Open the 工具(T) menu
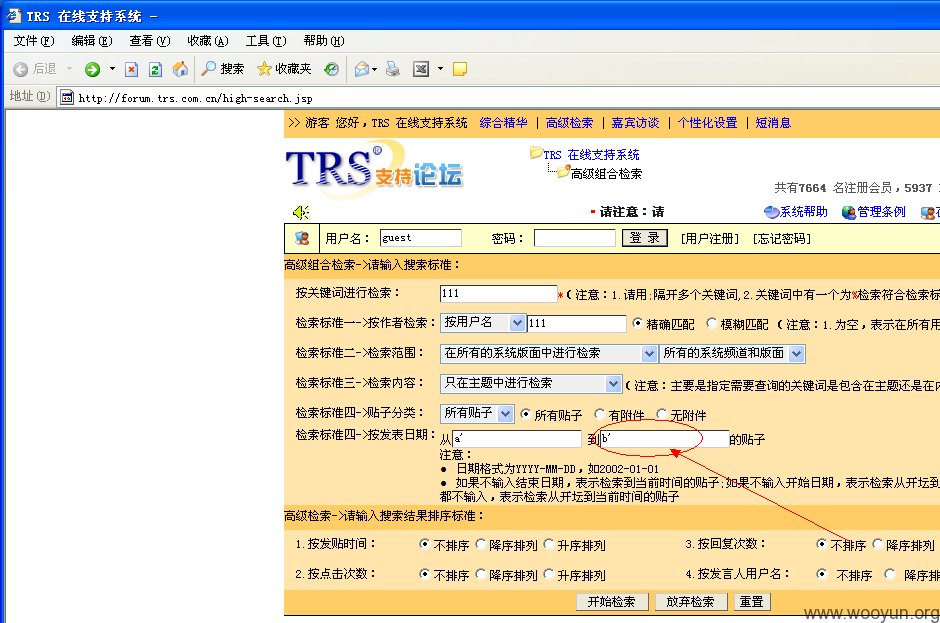Image resolution: width=940 pixels, height=623 pixels. pos(266,41)
